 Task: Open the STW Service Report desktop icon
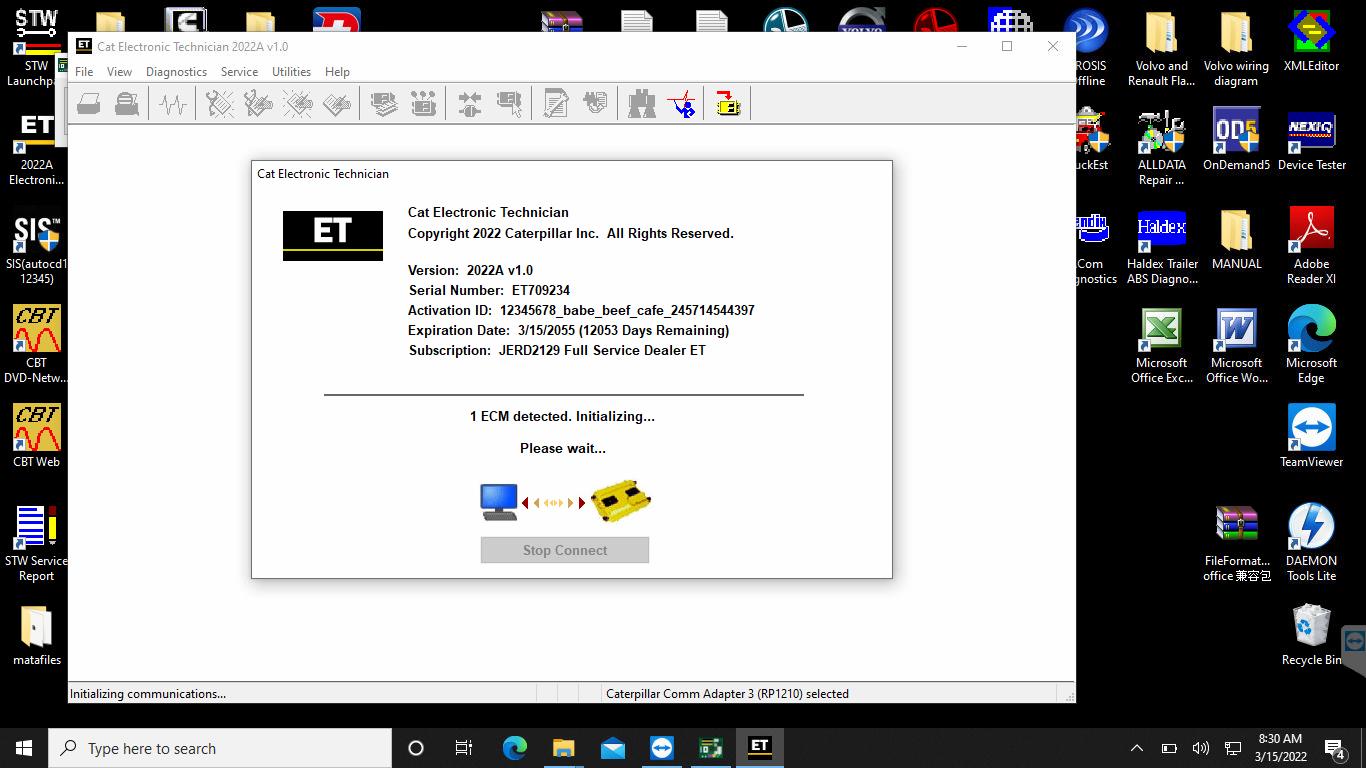tap(36, 544)
